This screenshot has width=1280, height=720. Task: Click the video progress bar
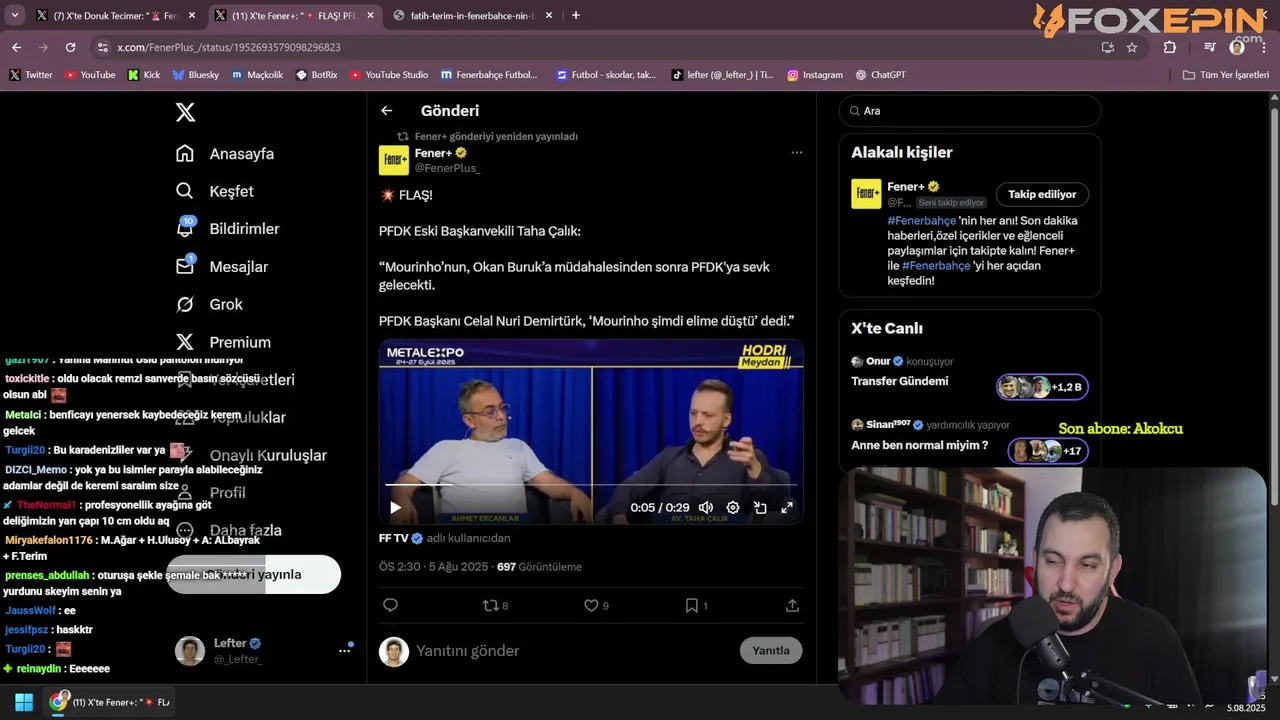pyautogui.click(x=590, y=486)
